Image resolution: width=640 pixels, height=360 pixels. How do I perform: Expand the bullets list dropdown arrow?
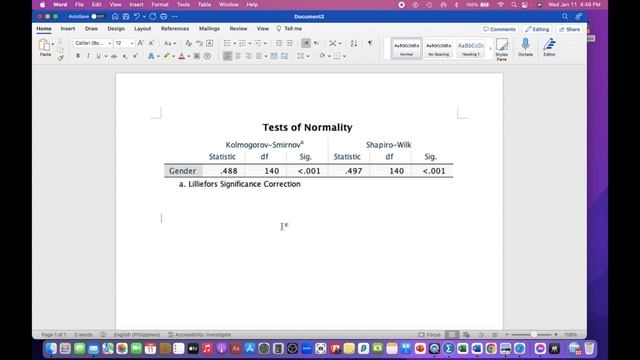pos(235,43)
